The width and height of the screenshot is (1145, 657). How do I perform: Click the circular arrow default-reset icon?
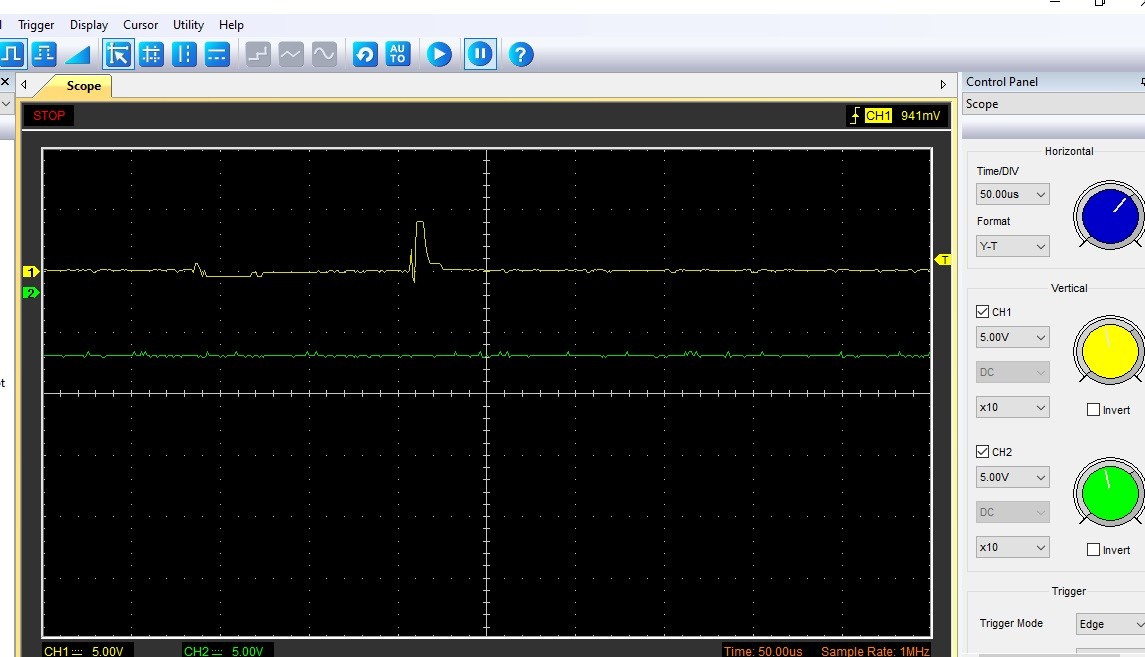(365, 54)
